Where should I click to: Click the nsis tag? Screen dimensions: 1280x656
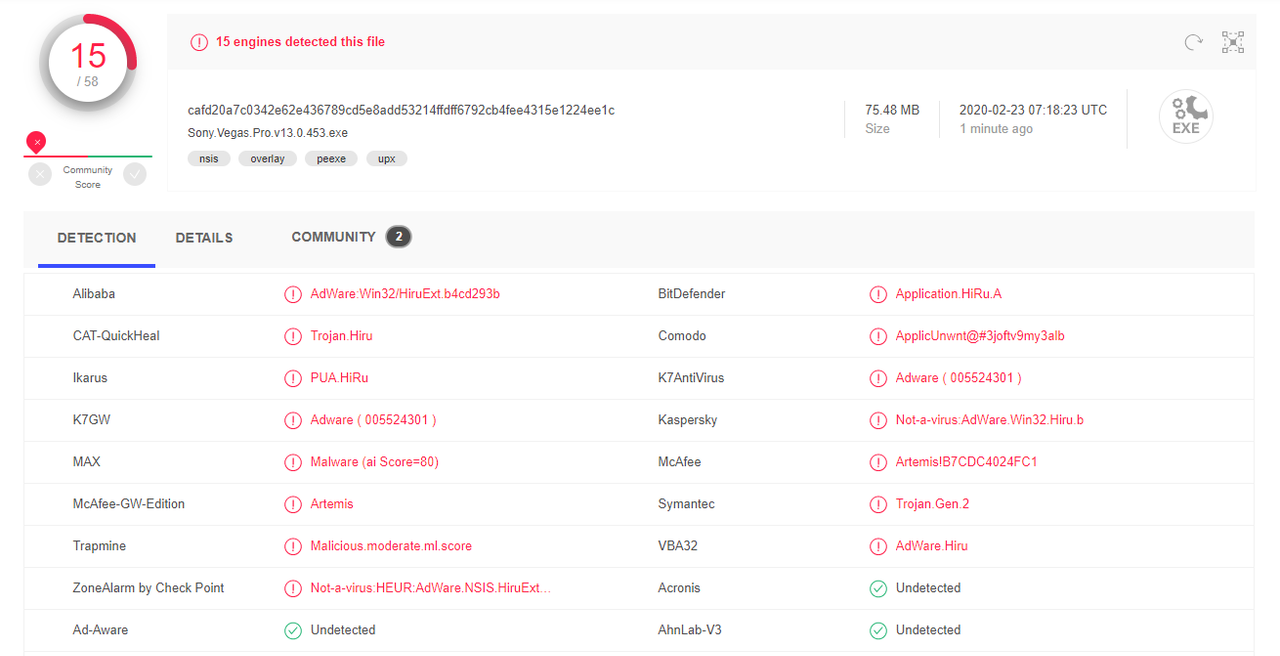click(x=209, y=159)
